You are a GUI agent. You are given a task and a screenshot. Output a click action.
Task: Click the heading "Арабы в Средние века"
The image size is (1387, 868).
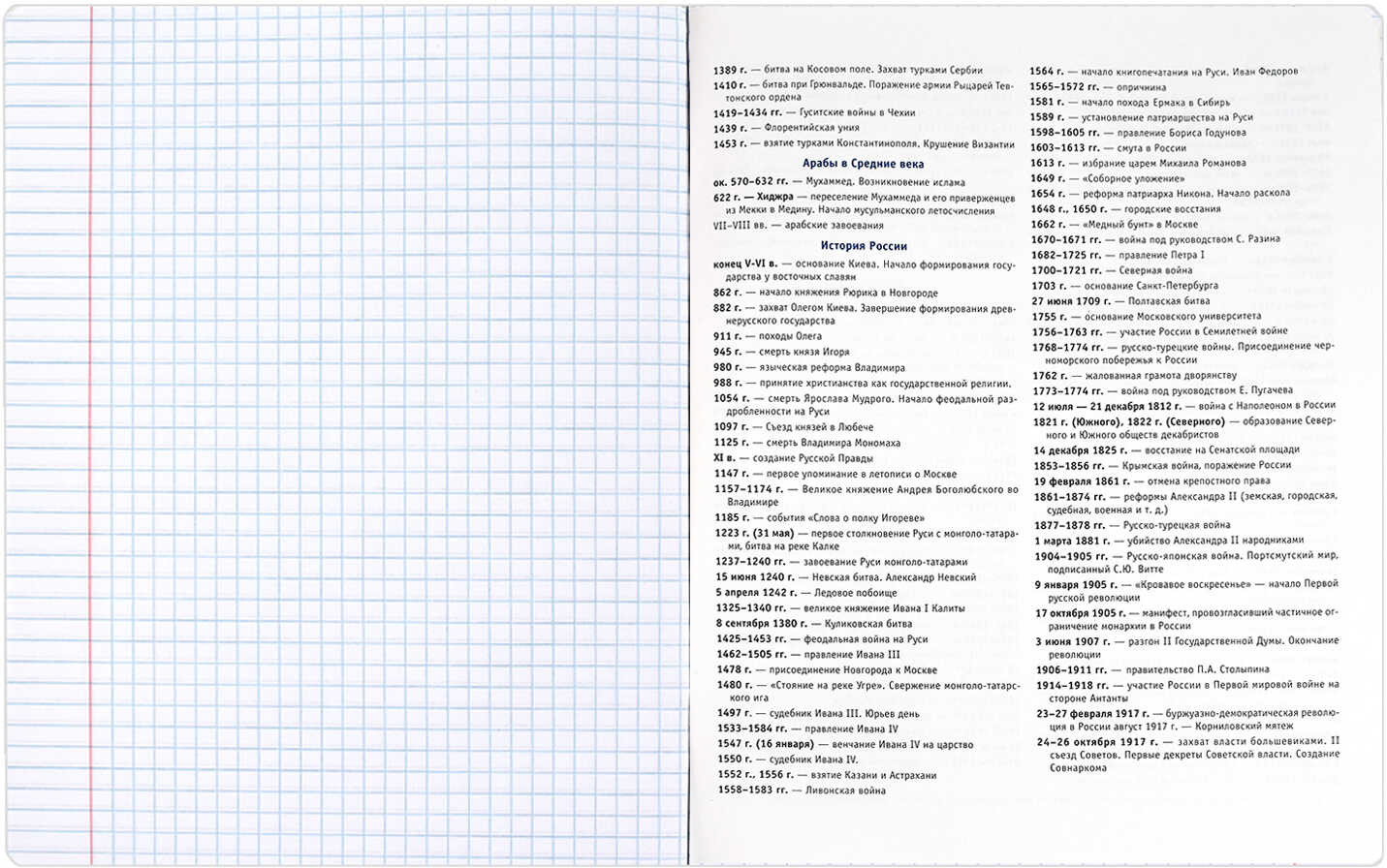(x=863, y=164)
